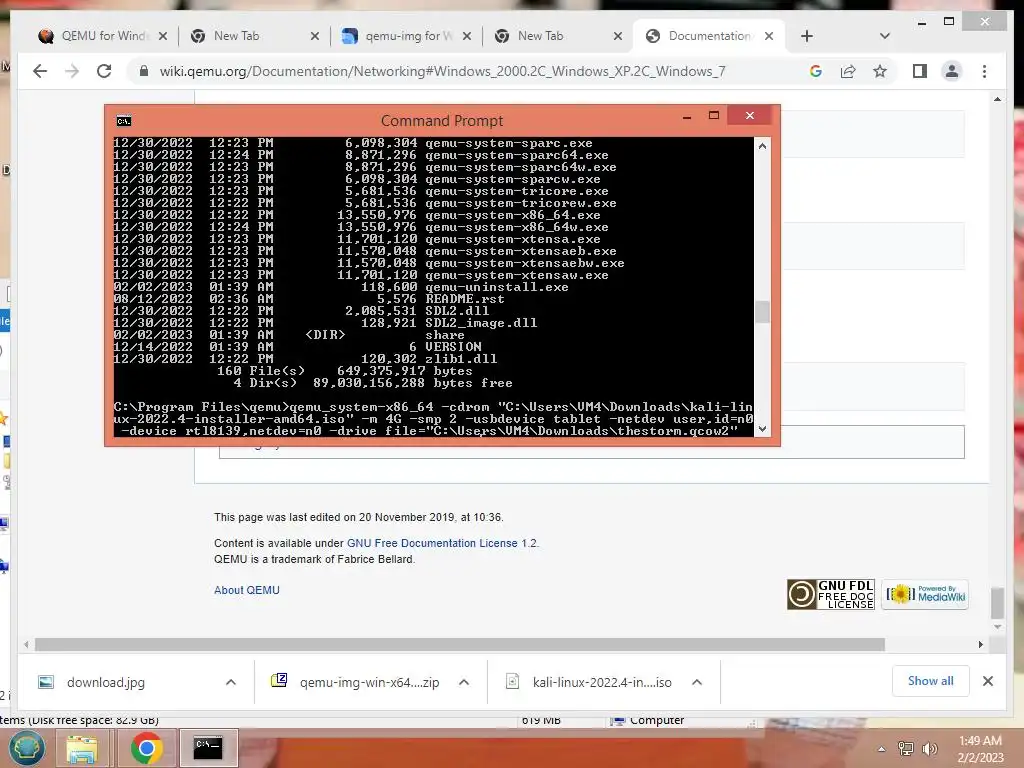
Task: Close the Documentation tab
Action: [769, 36]
